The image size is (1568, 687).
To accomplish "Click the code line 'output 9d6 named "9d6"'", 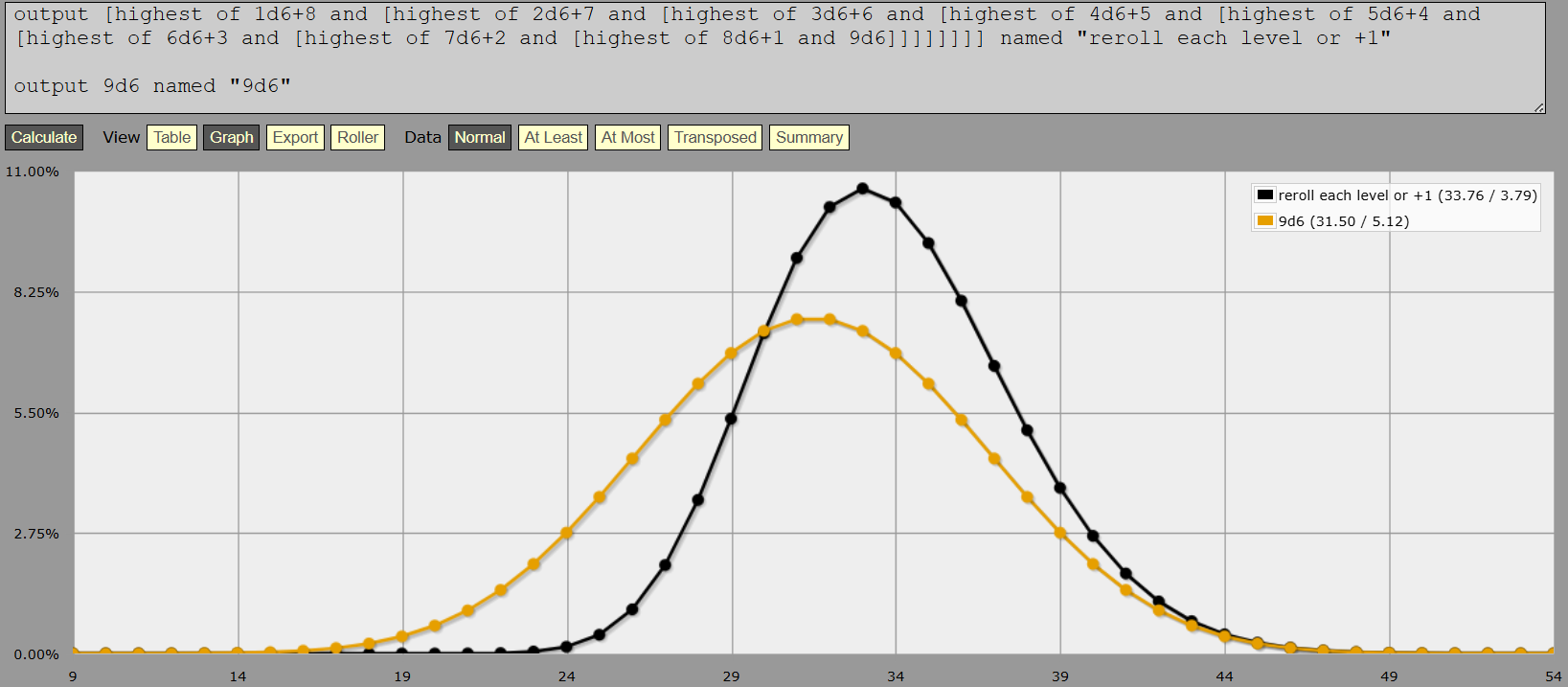I will click(152, 86).
